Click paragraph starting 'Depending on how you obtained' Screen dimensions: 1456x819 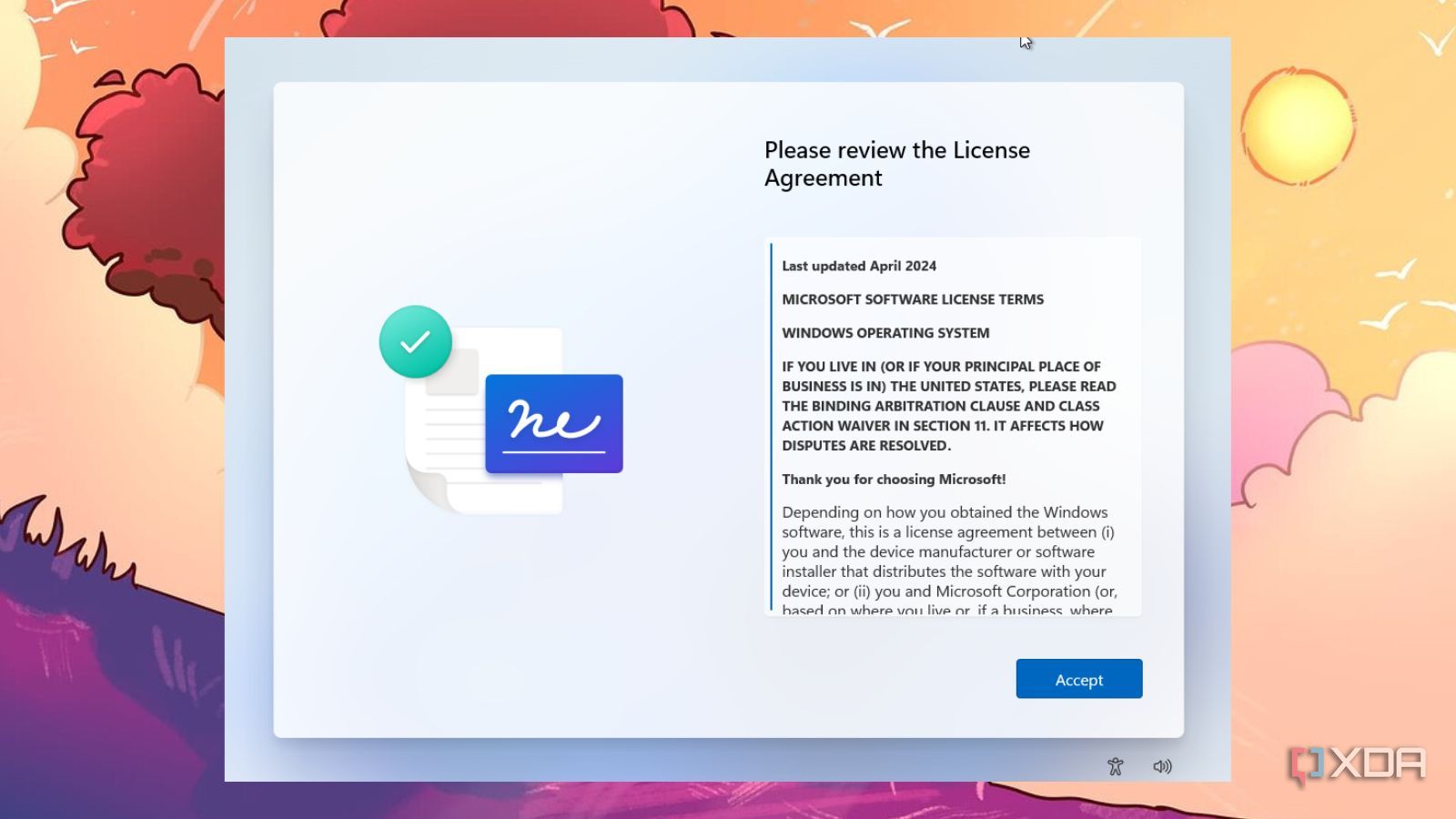point(949,561)
